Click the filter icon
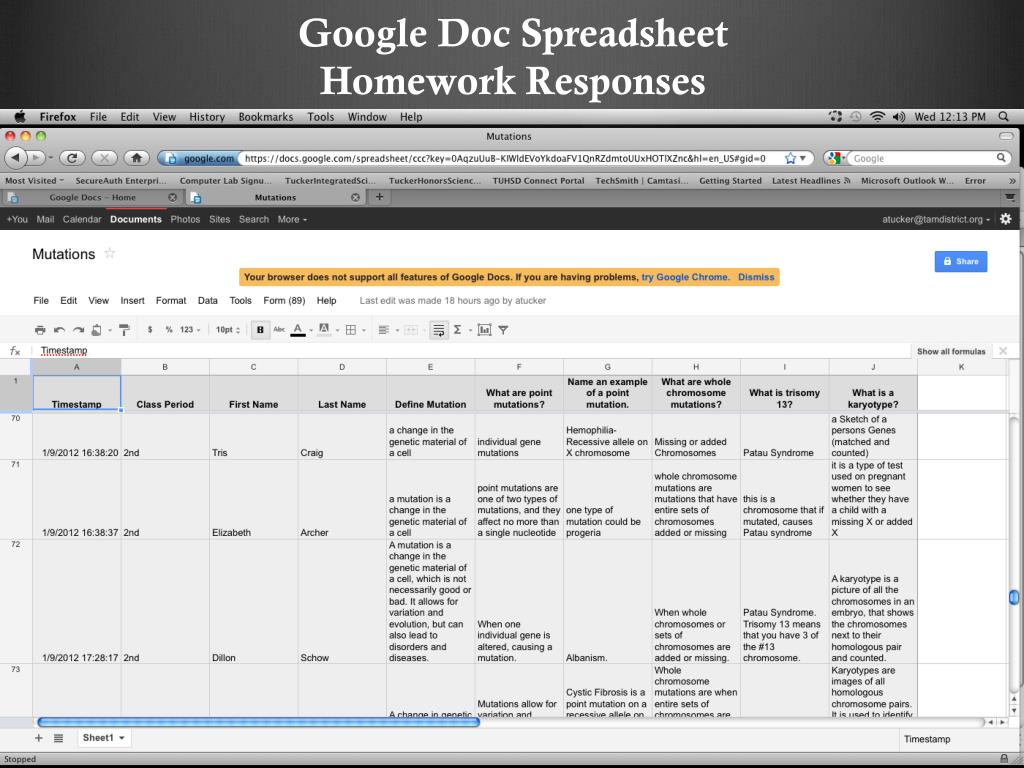 point(503,330)
